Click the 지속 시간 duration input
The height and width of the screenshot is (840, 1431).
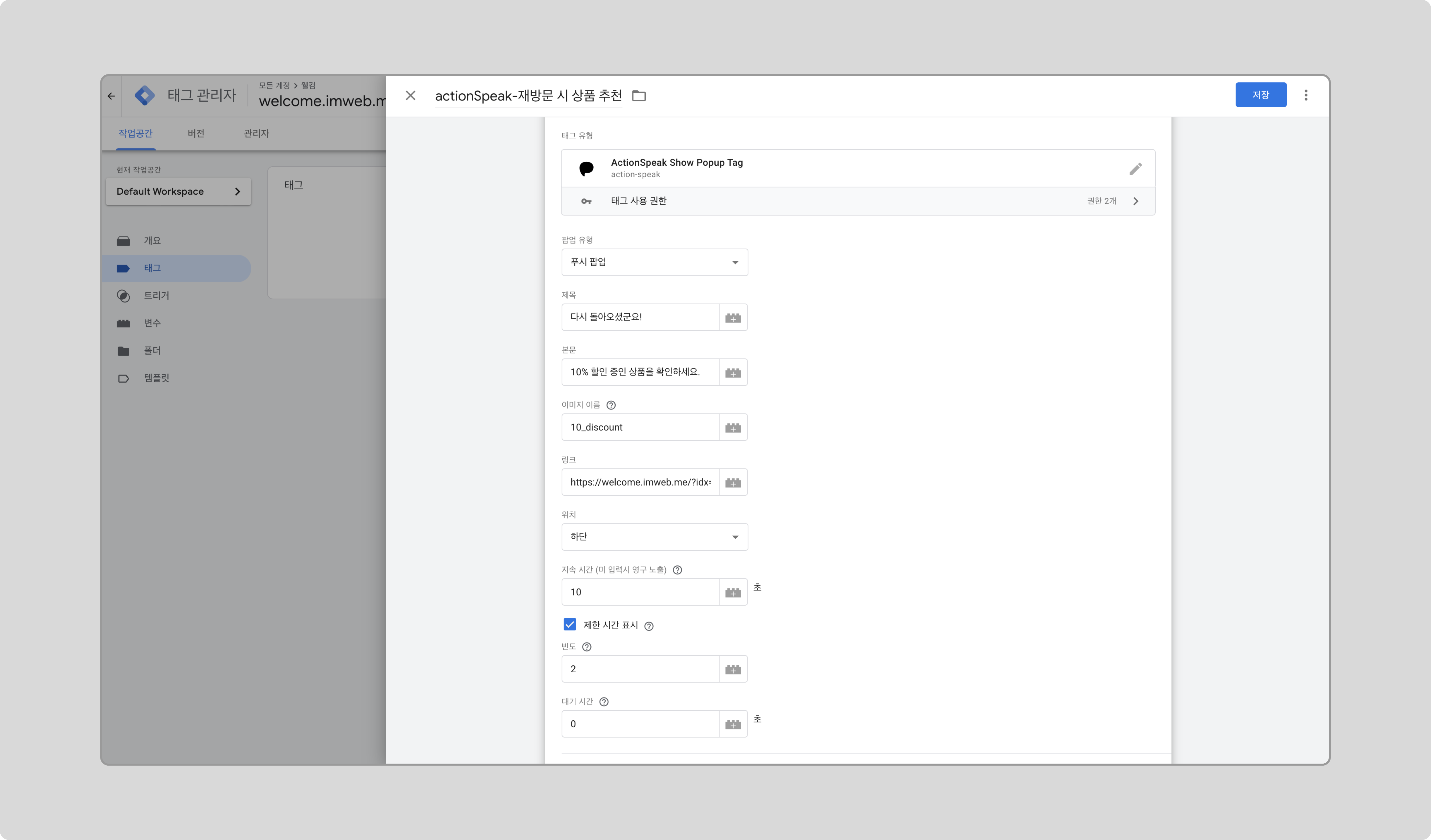(x=640, y=592)
